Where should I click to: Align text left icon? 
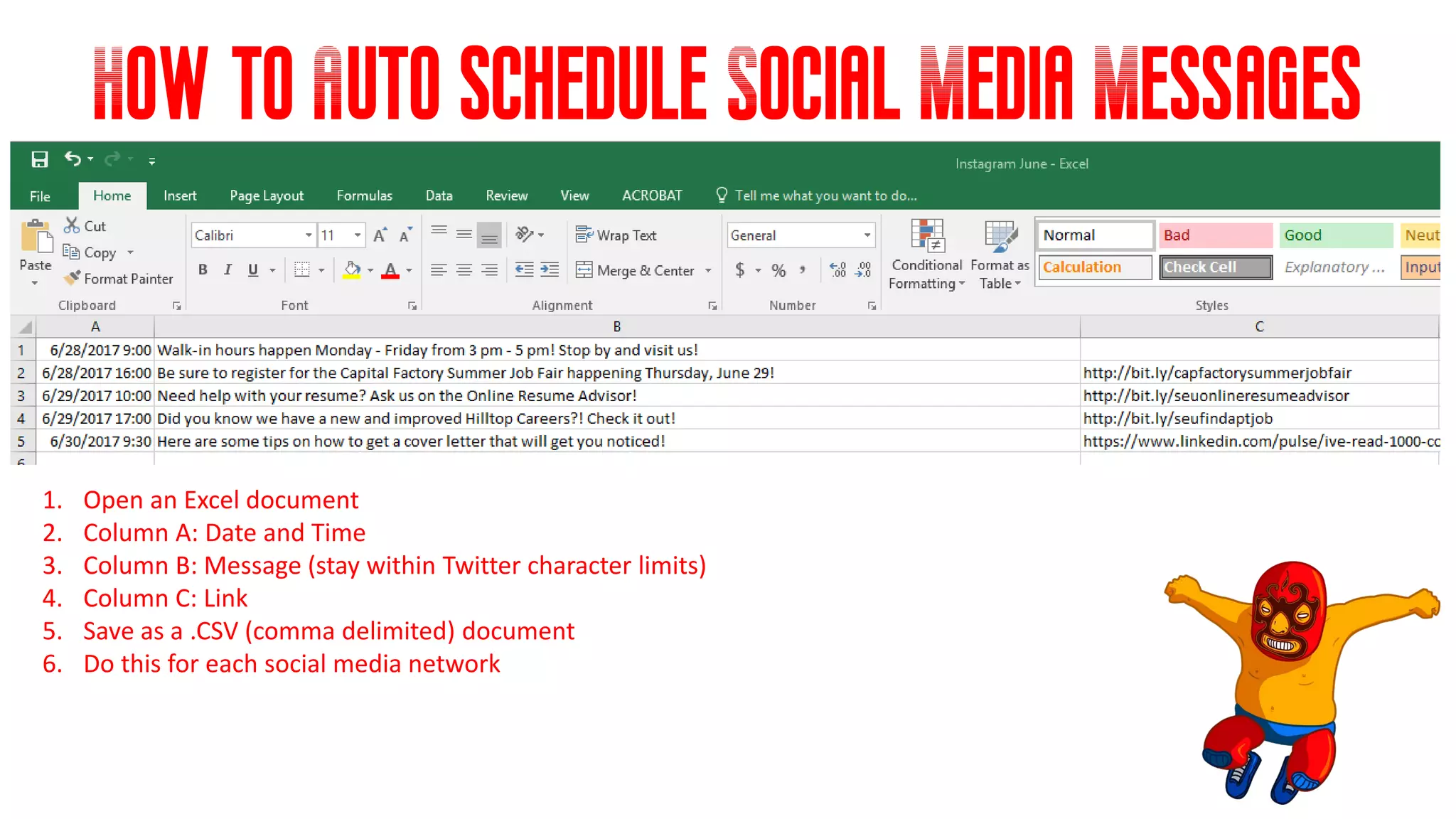pyautogui.click(x=439, y=269)
